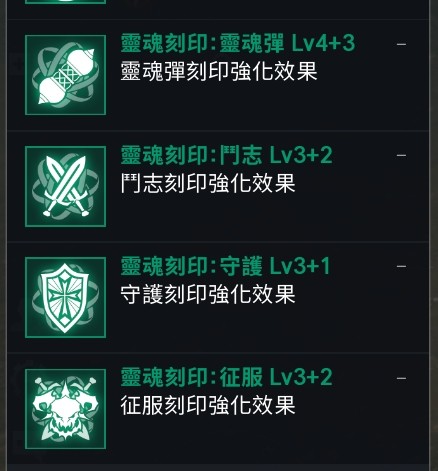Click description 靈魂彈刻印強化效果
Screen dimensions: 438x471
[219, 71]
